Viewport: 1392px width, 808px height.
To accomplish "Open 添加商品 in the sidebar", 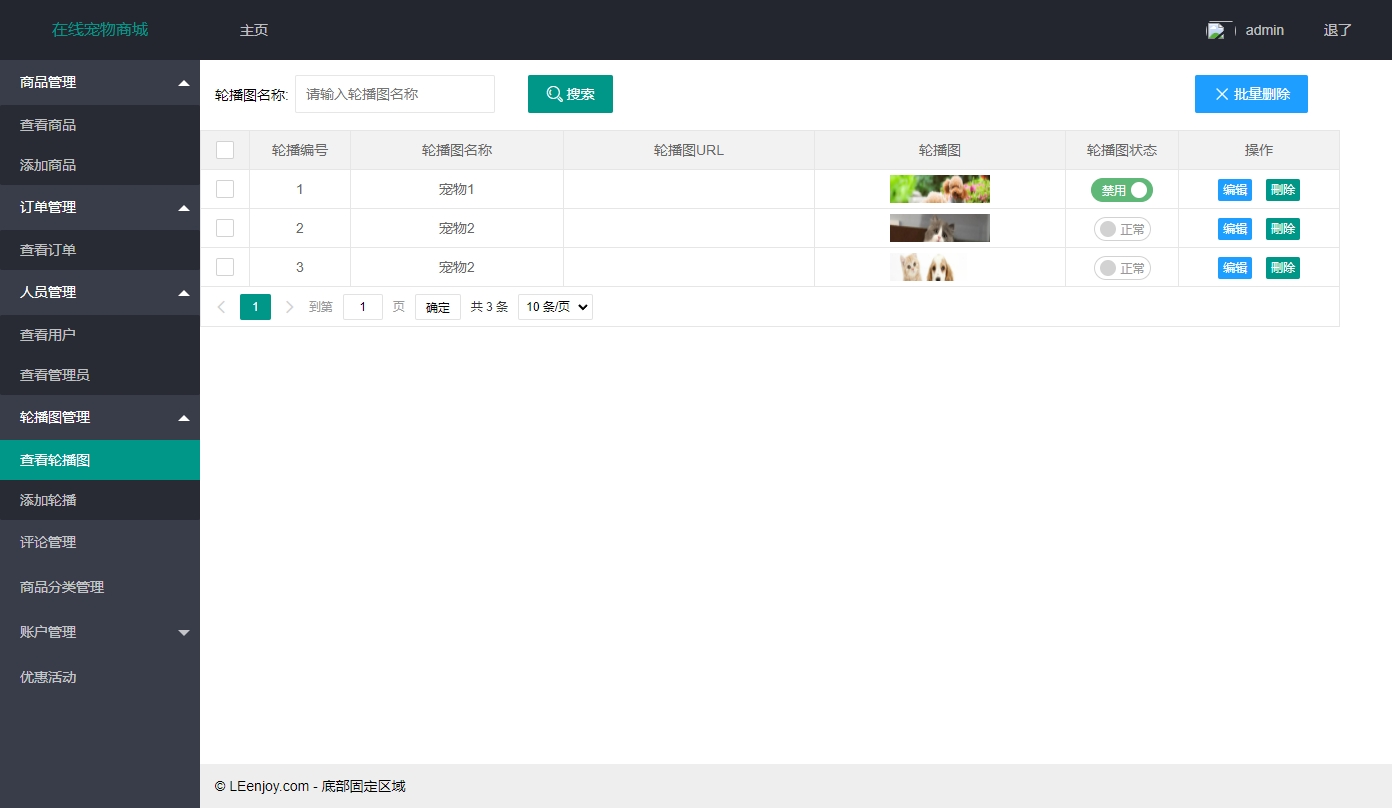I will (100, 165).
